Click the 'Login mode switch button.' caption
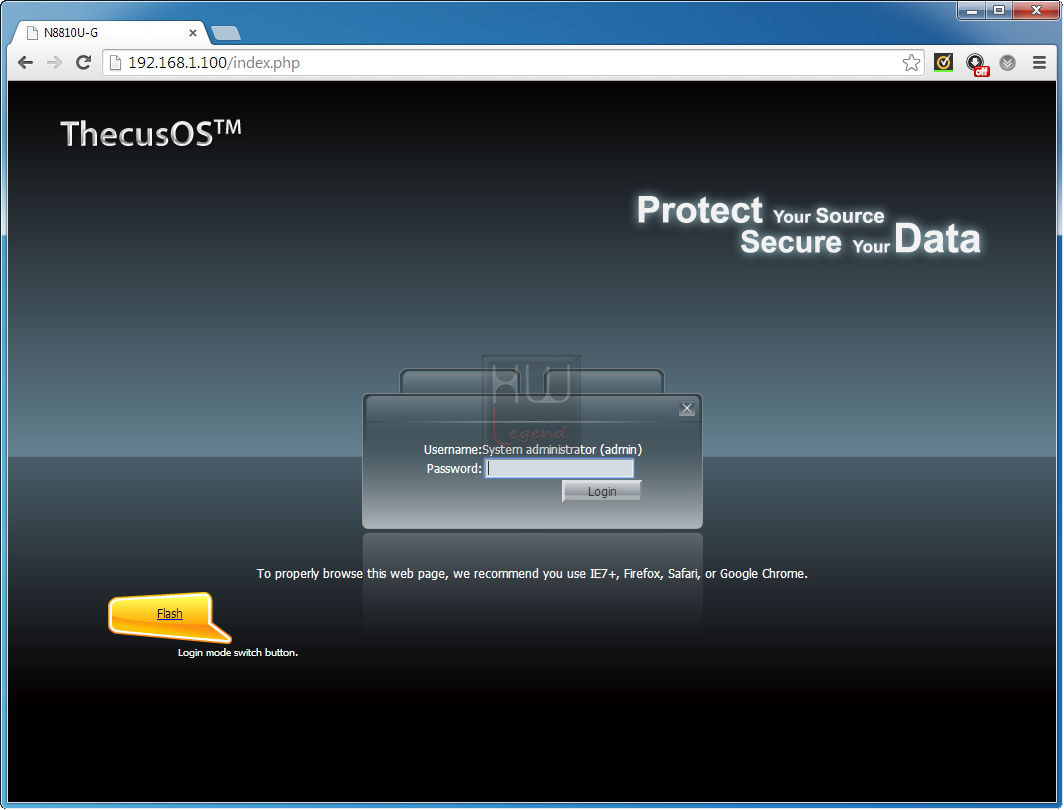 coord(238,652)
